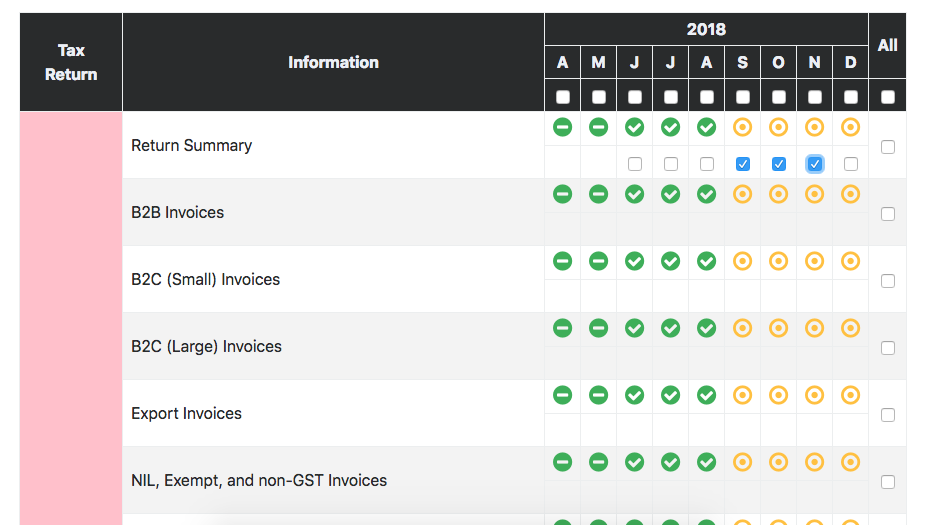Click Export Invoices May green minus icon

[598, 395]
